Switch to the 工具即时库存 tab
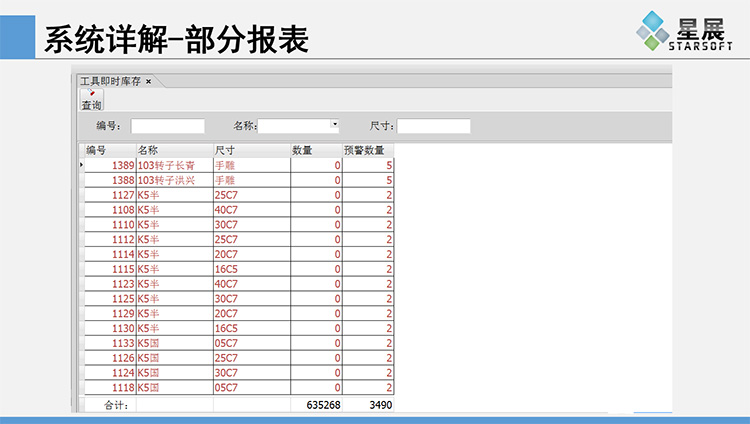Image resolution: width=750 pixels, height=424 pixels. click(x=110, y=81)
